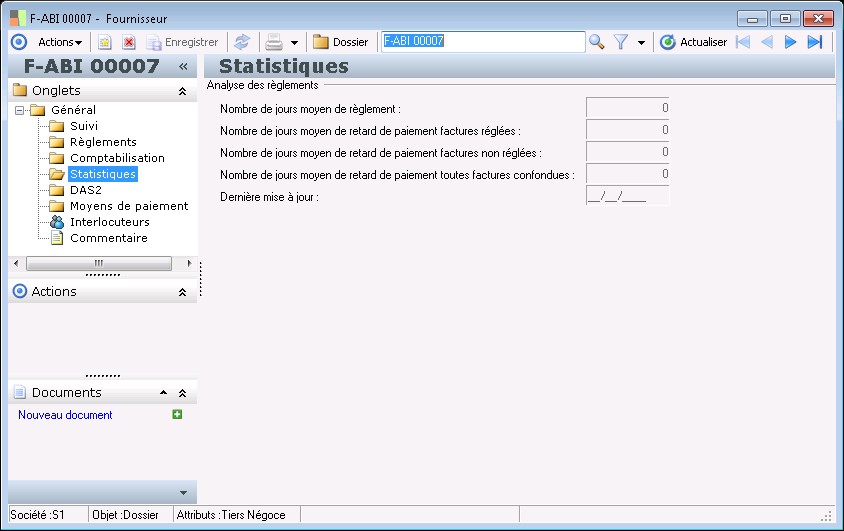
Task: Click the Commentaire document icon
Action: pos(57,238)
